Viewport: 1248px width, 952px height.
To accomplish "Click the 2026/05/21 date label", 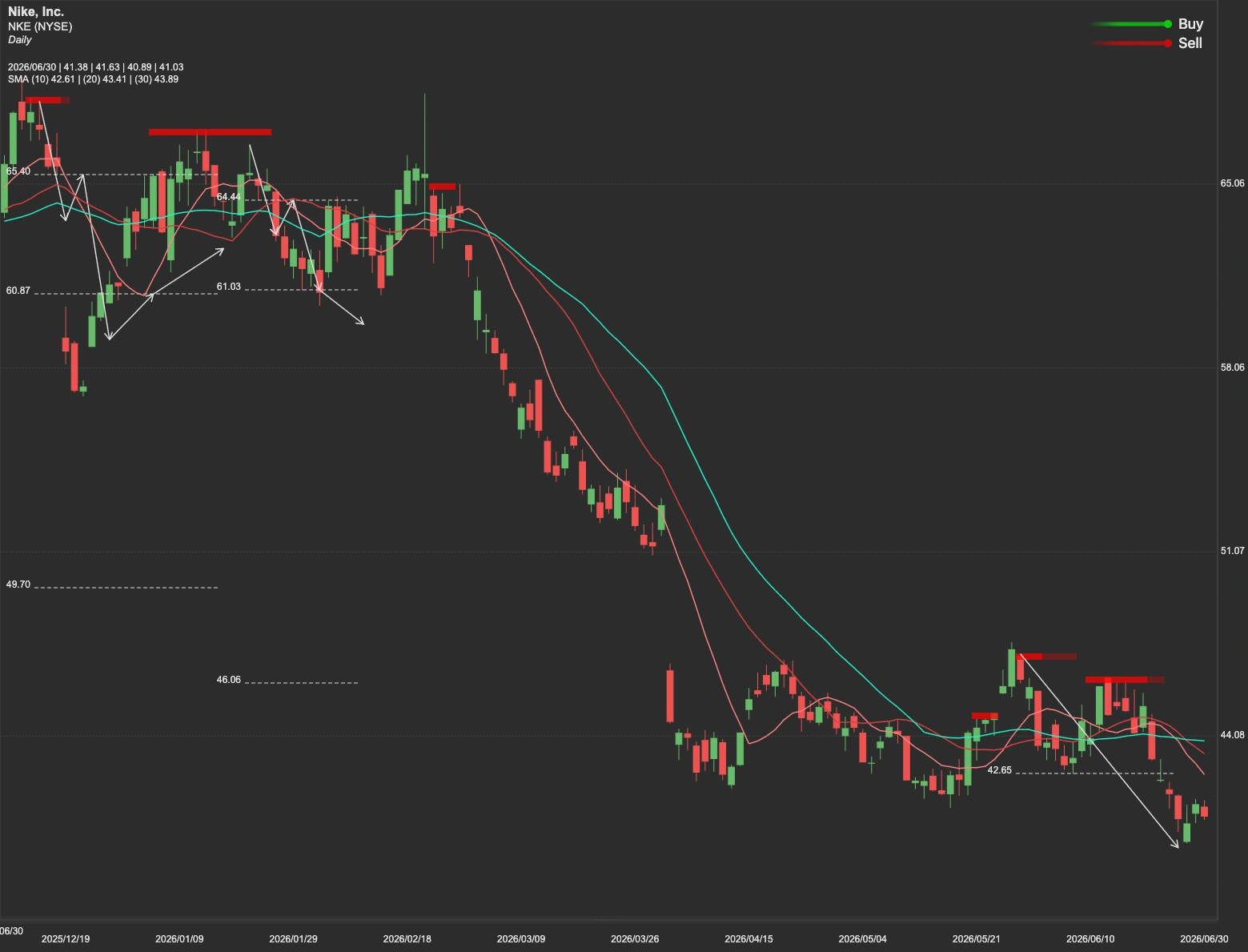I will [977, 938].
